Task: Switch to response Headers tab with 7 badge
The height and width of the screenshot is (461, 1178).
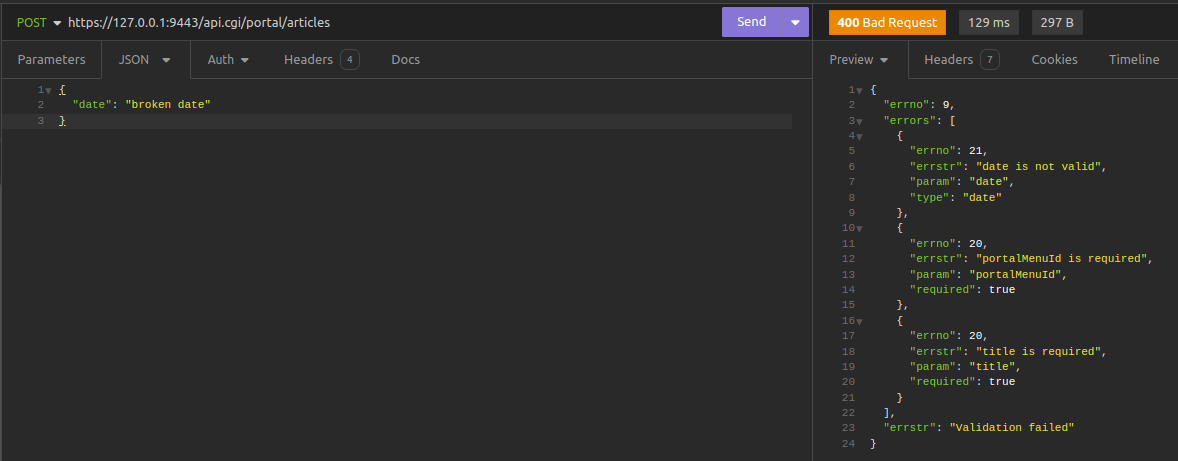Action: (x=960, y=60)
